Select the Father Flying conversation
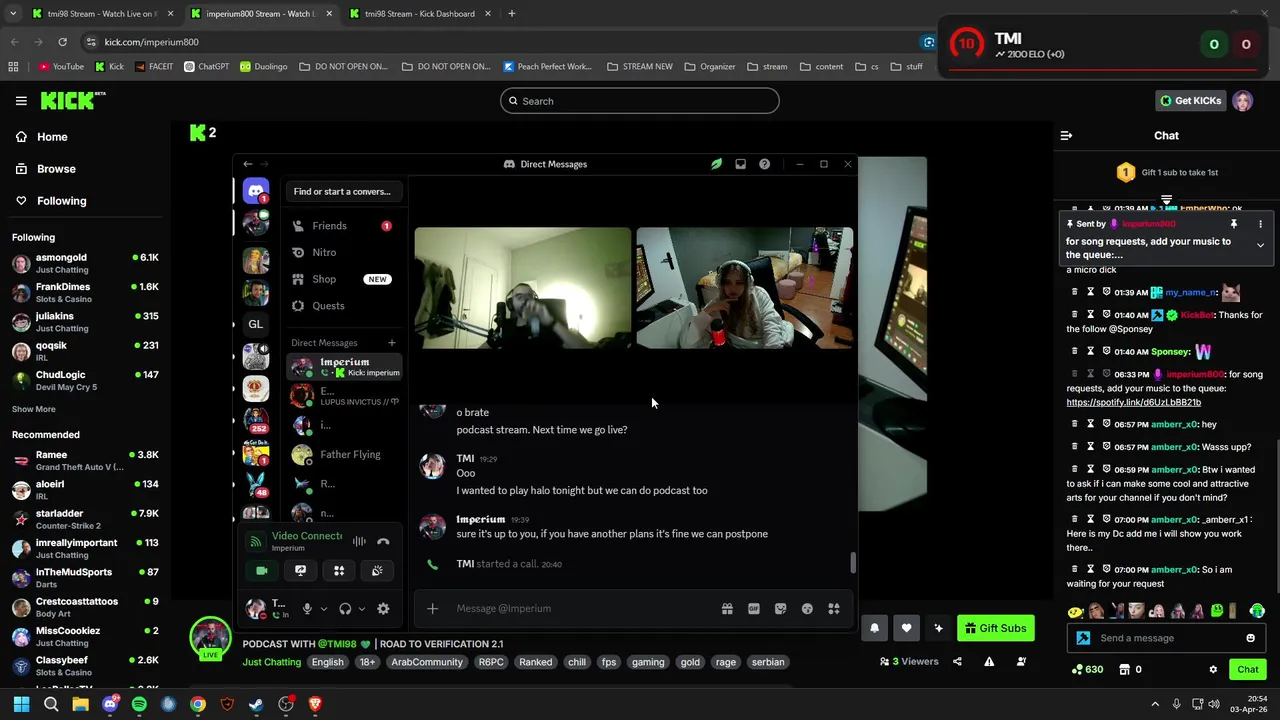Image resolution: width=1280 pixels, height=720 pixels. 344,455
